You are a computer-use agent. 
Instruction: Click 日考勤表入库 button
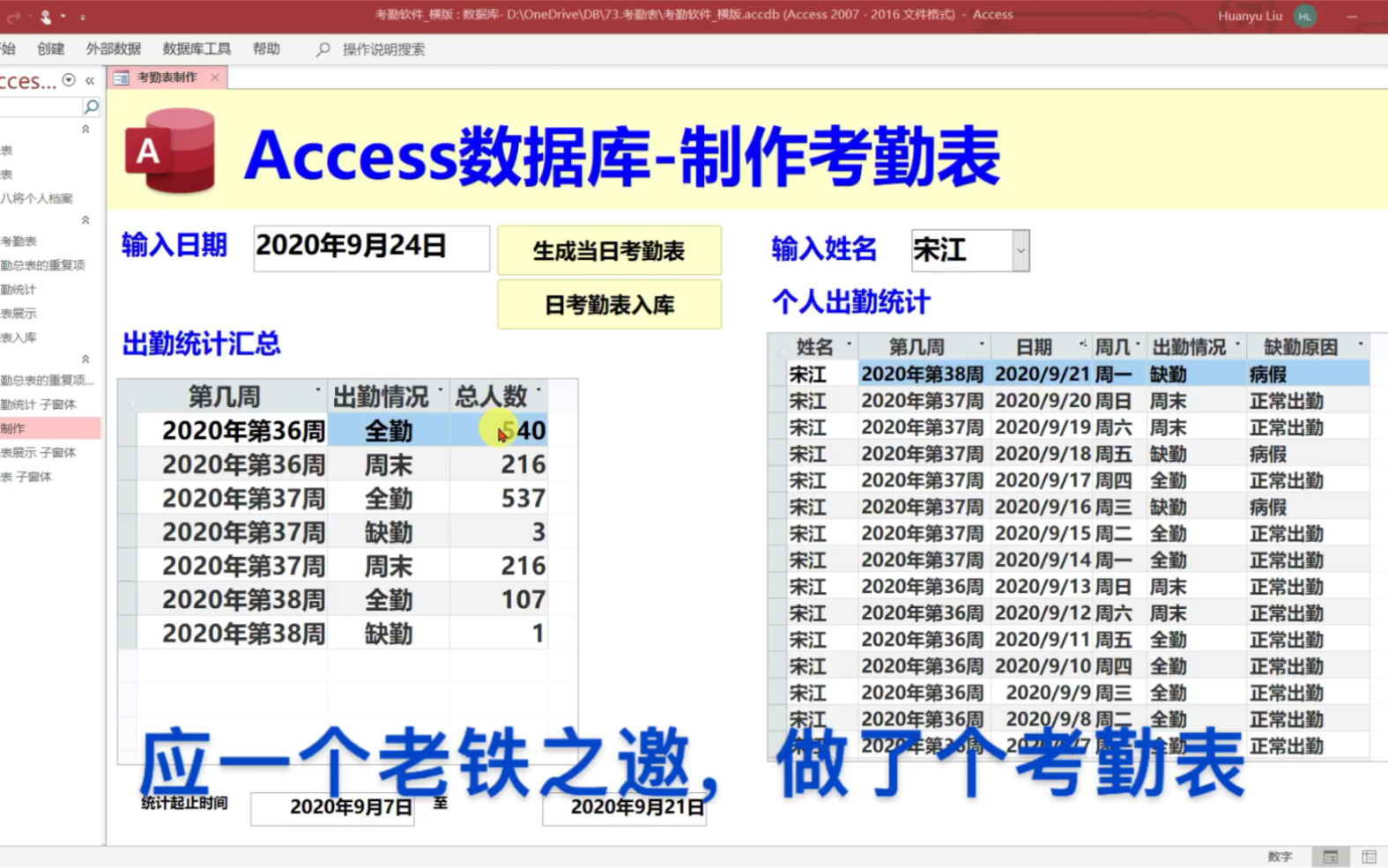click(x=609, y=305)
